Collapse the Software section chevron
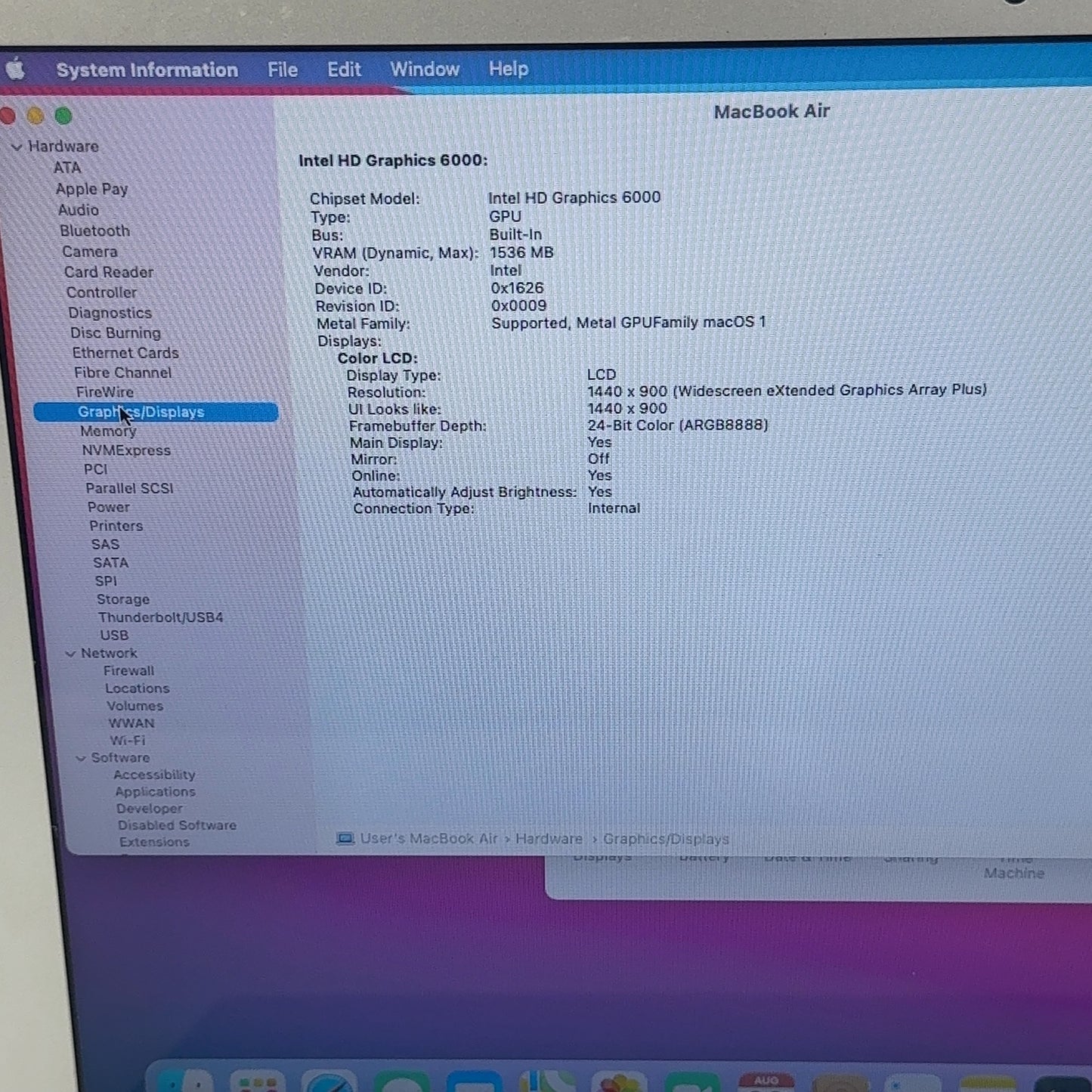 point(81,758)
